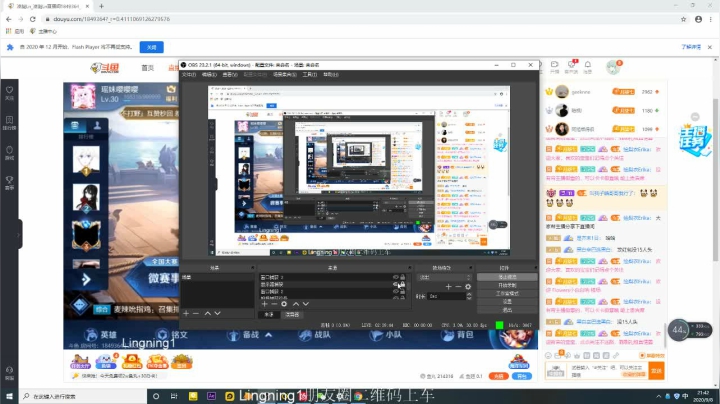Open 排行榜 icon in Douyu sidebar
The height and width of the screenshot is (404, 720).
pyautogui.click(x=9, y=123)
